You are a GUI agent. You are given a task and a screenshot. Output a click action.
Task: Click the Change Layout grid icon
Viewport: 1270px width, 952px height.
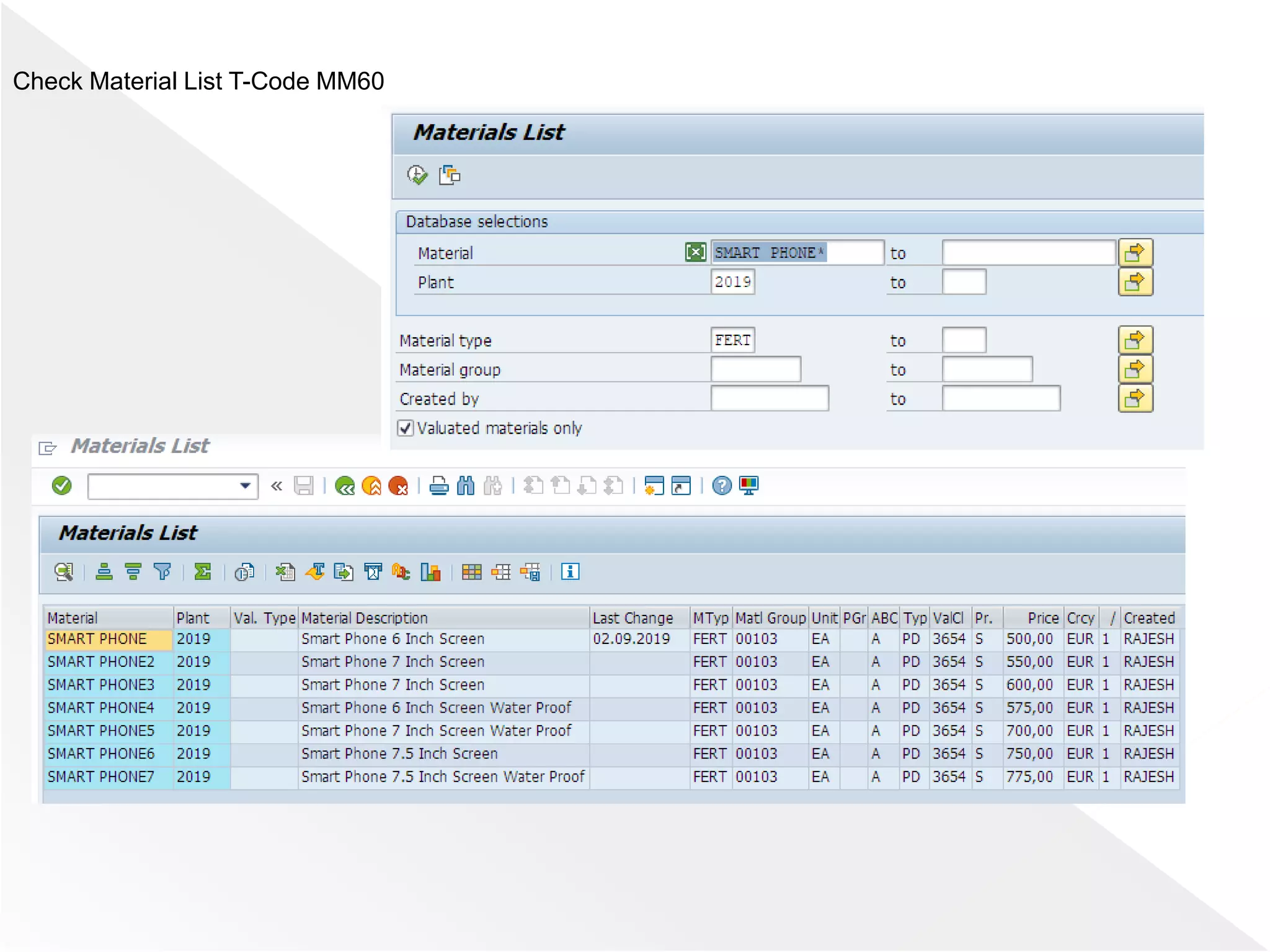(472, 572)
